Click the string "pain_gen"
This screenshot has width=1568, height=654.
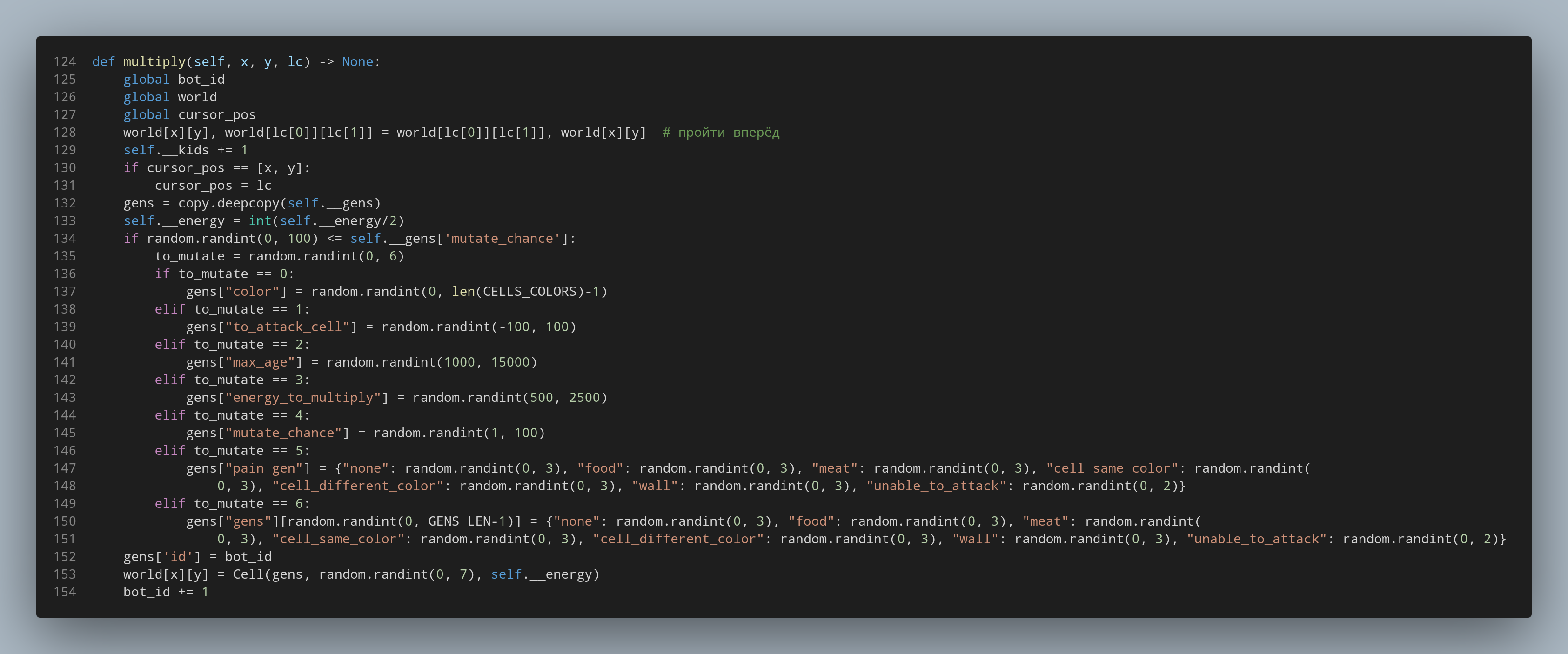pyautogui.click(x=264, y=468)
